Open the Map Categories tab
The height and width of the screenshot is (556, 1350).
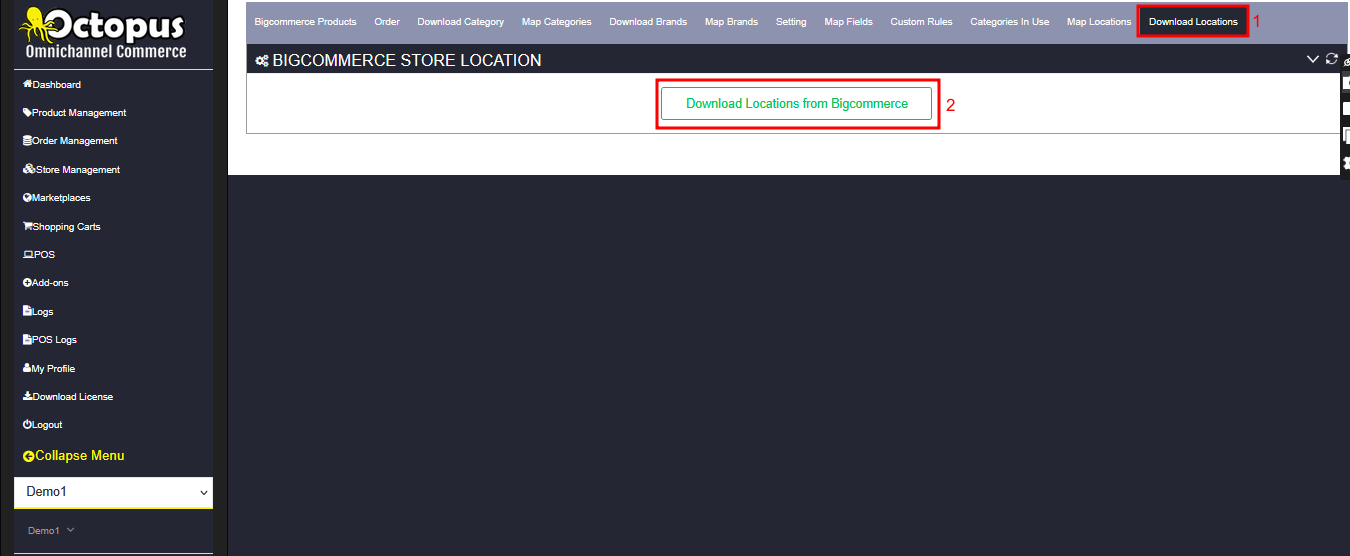(557, 22)
